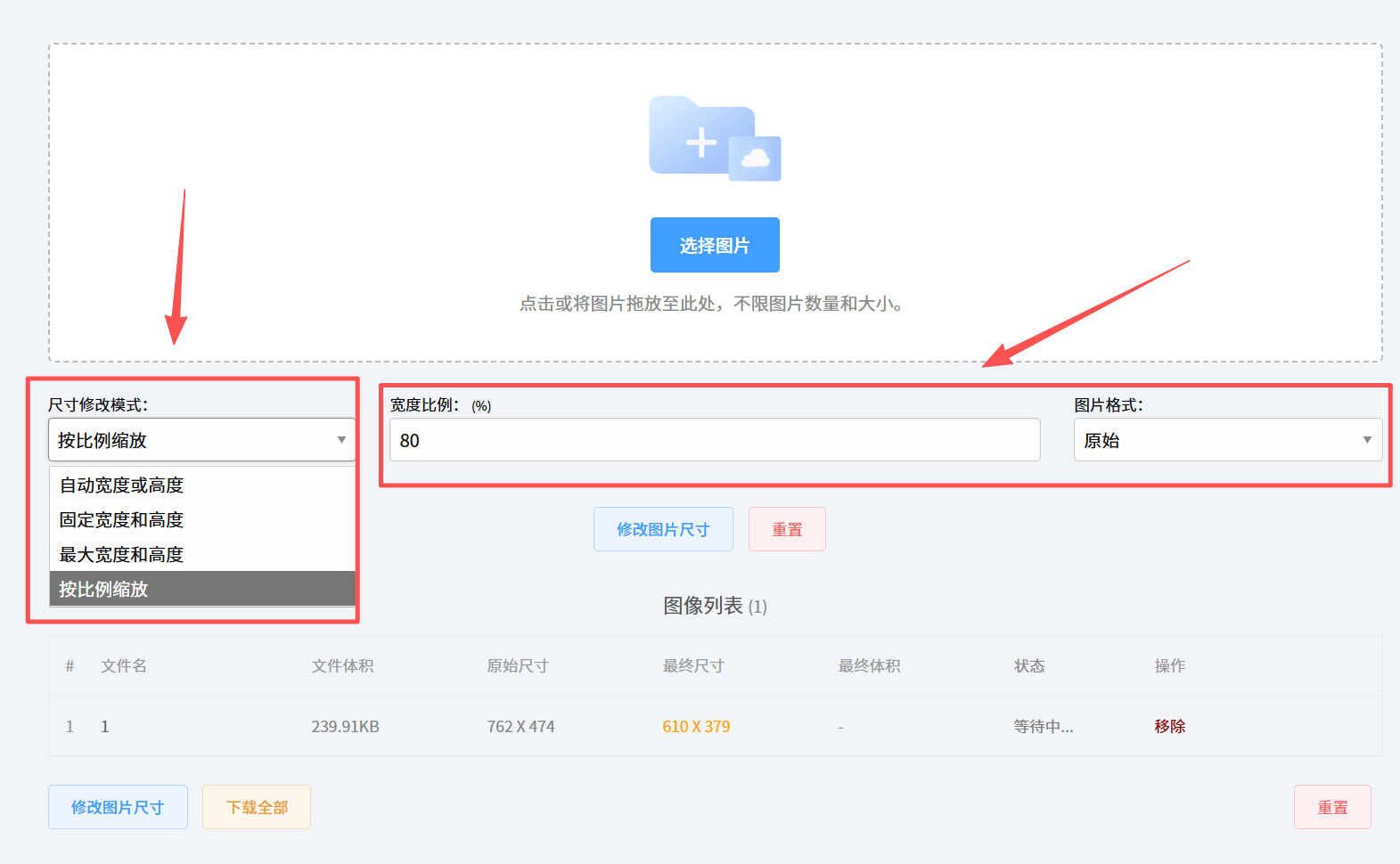1400x864 pixels.
Task: Click the folder upload icon
Action: (x=715, y=138)
